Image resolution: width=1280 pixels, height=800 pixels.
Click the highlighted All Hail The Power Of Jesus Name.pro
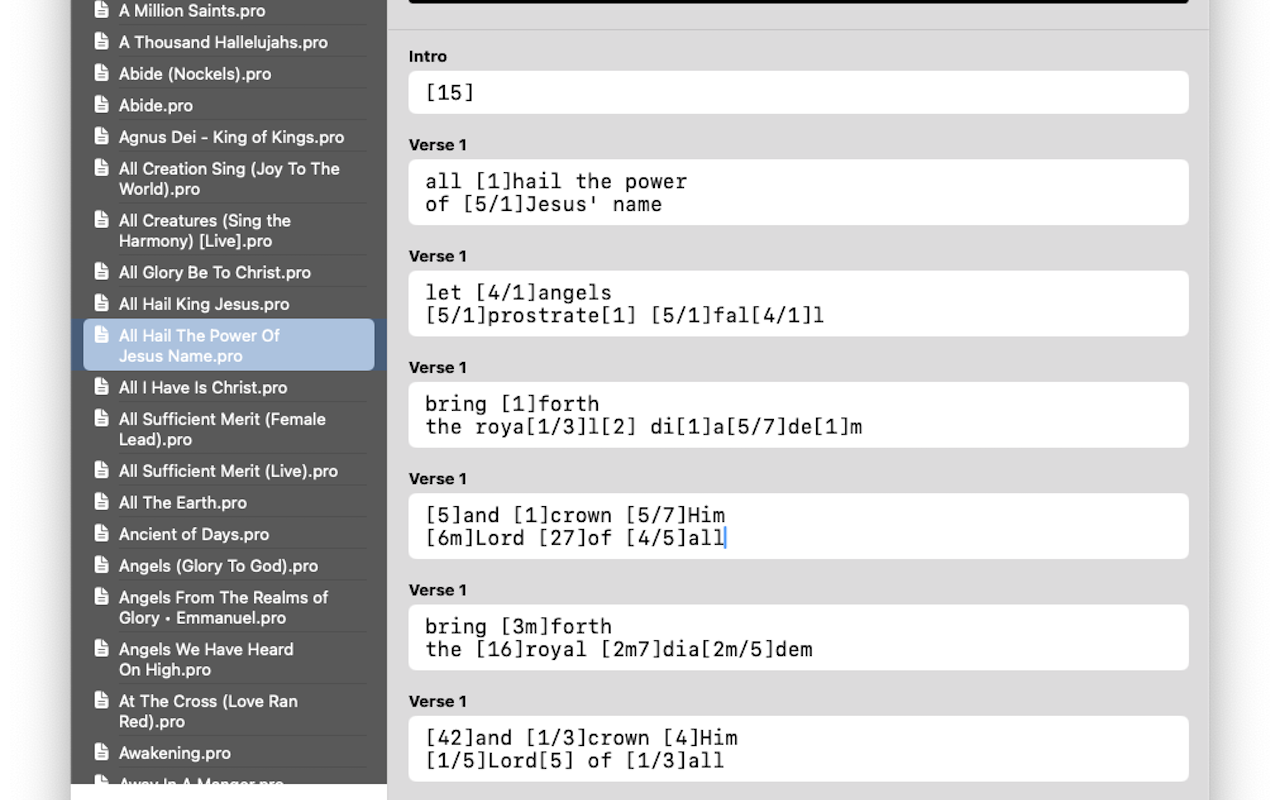coord(228,345)
